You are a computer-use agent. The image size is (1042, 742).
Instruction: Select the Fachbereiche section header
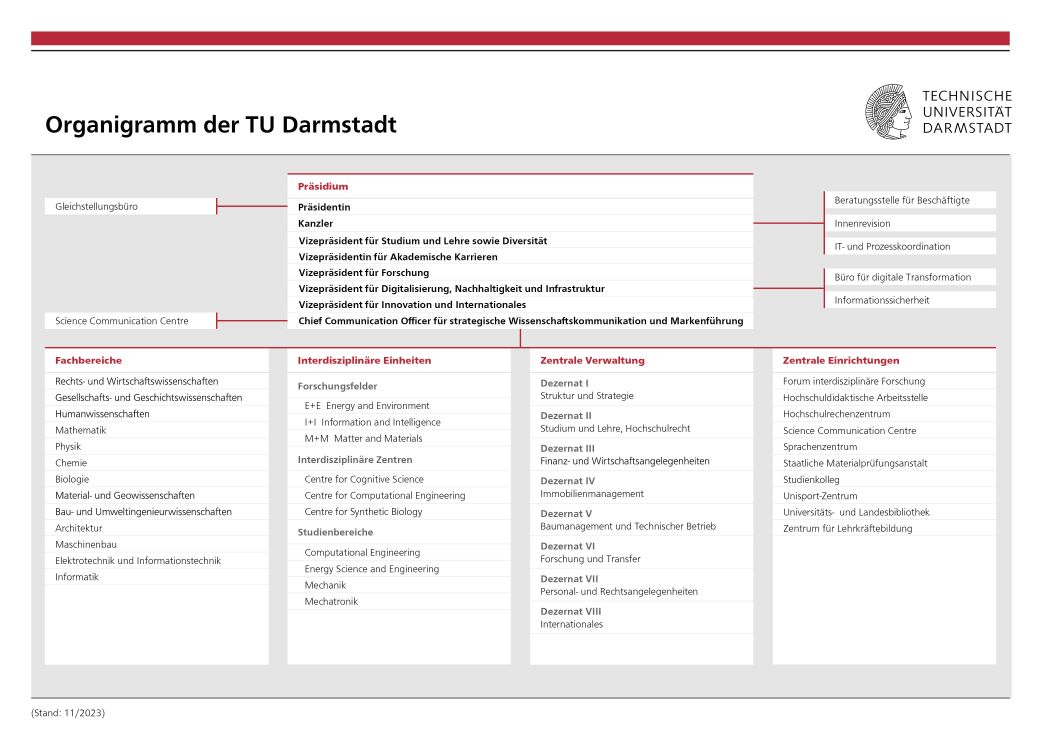87,360
